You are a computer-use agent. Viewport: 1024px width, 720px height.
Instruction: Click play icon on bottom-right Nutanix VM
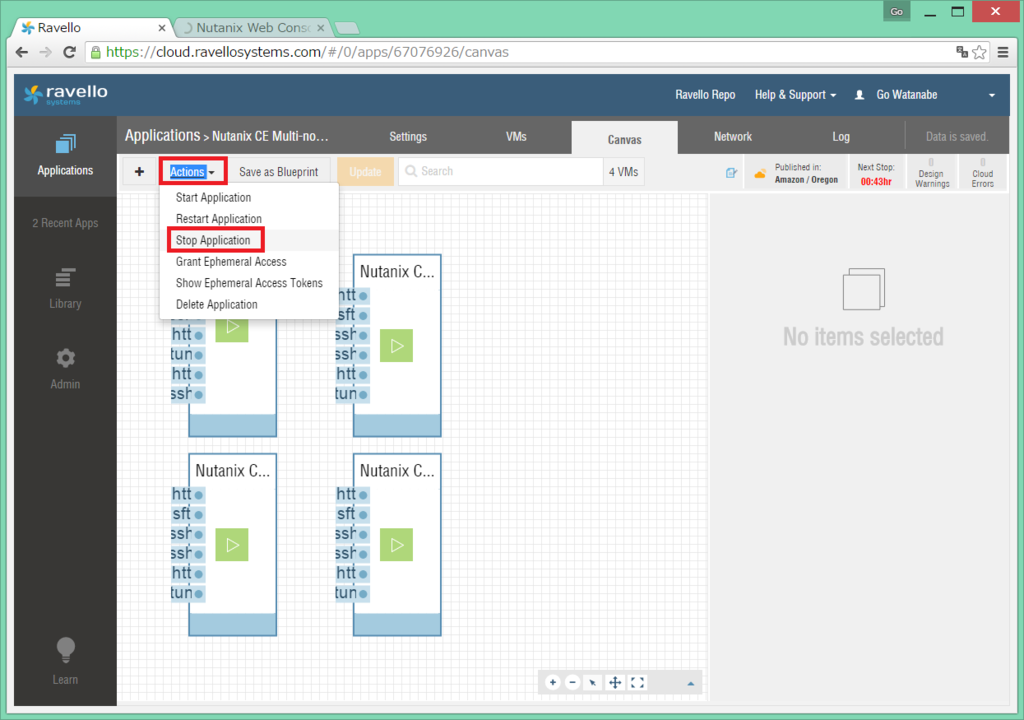396,545
